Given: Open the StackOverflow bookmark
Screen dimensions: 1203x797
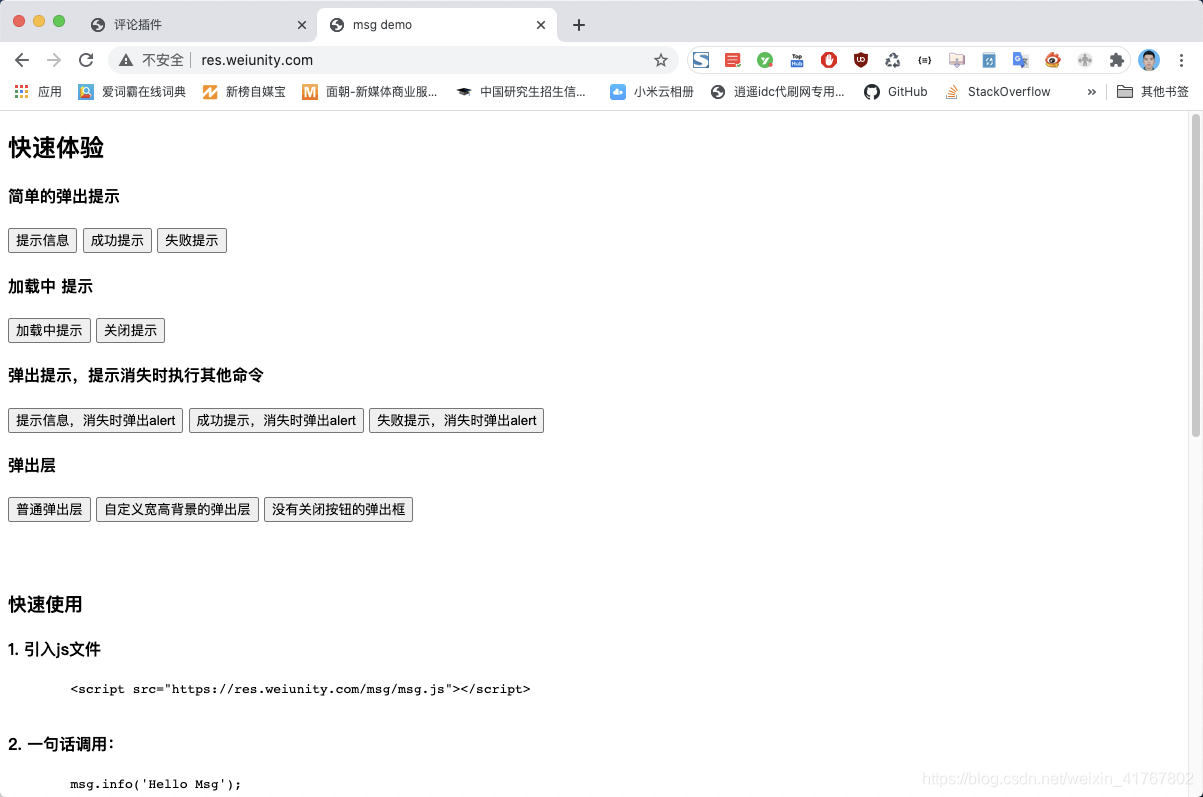Looking at the screenshot, I should [x=997, y=91].
